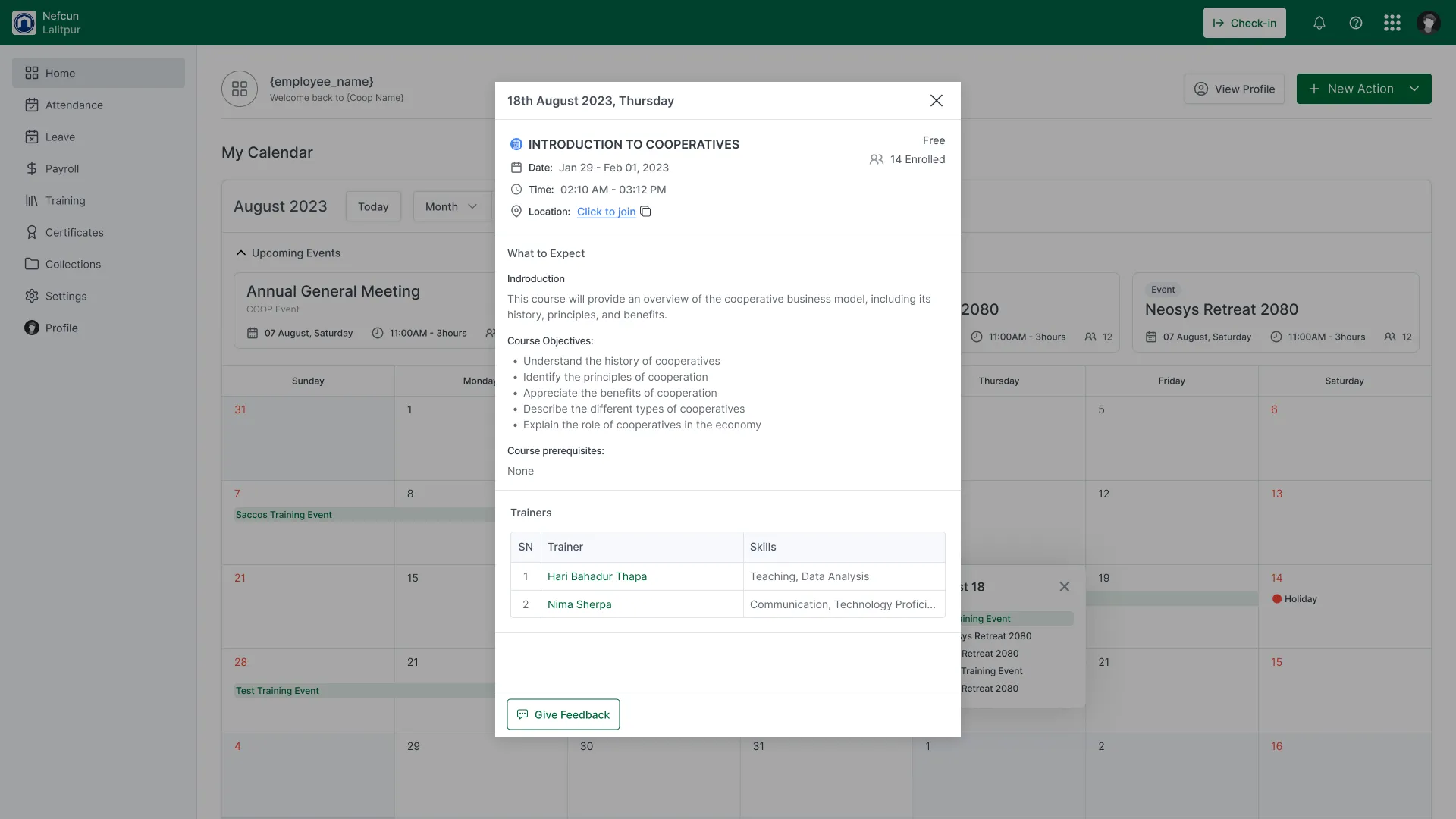Copy the join link with copy icon

tap(646, 212)
